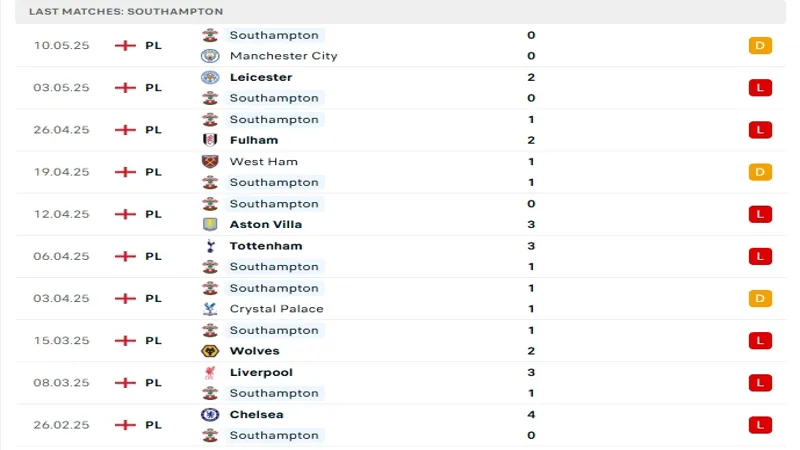Click the Wolves club crest icon

[210, 351]
